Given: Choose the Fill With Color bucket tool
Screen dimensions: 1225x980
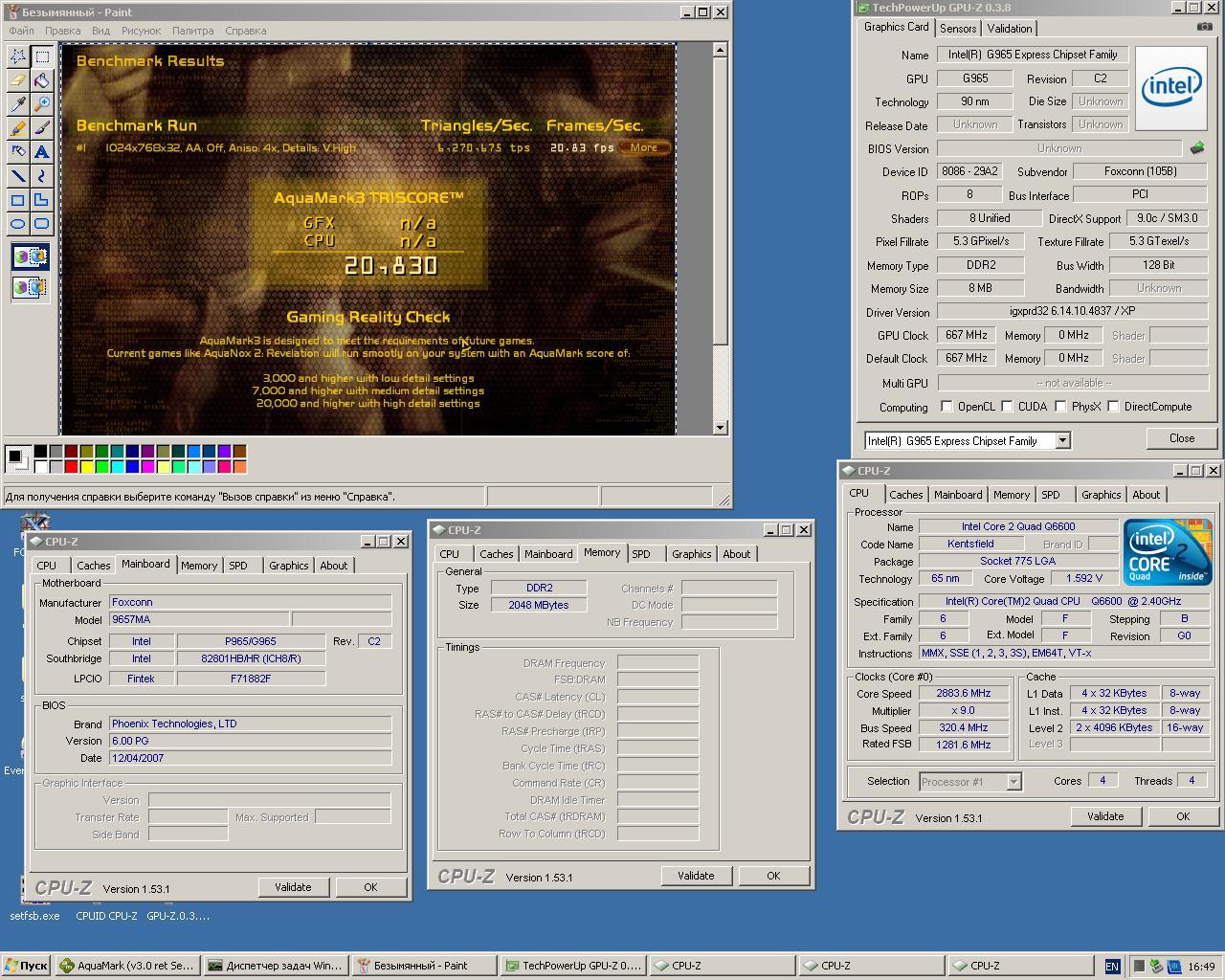Looking at the screenshot, I should 42,80.
